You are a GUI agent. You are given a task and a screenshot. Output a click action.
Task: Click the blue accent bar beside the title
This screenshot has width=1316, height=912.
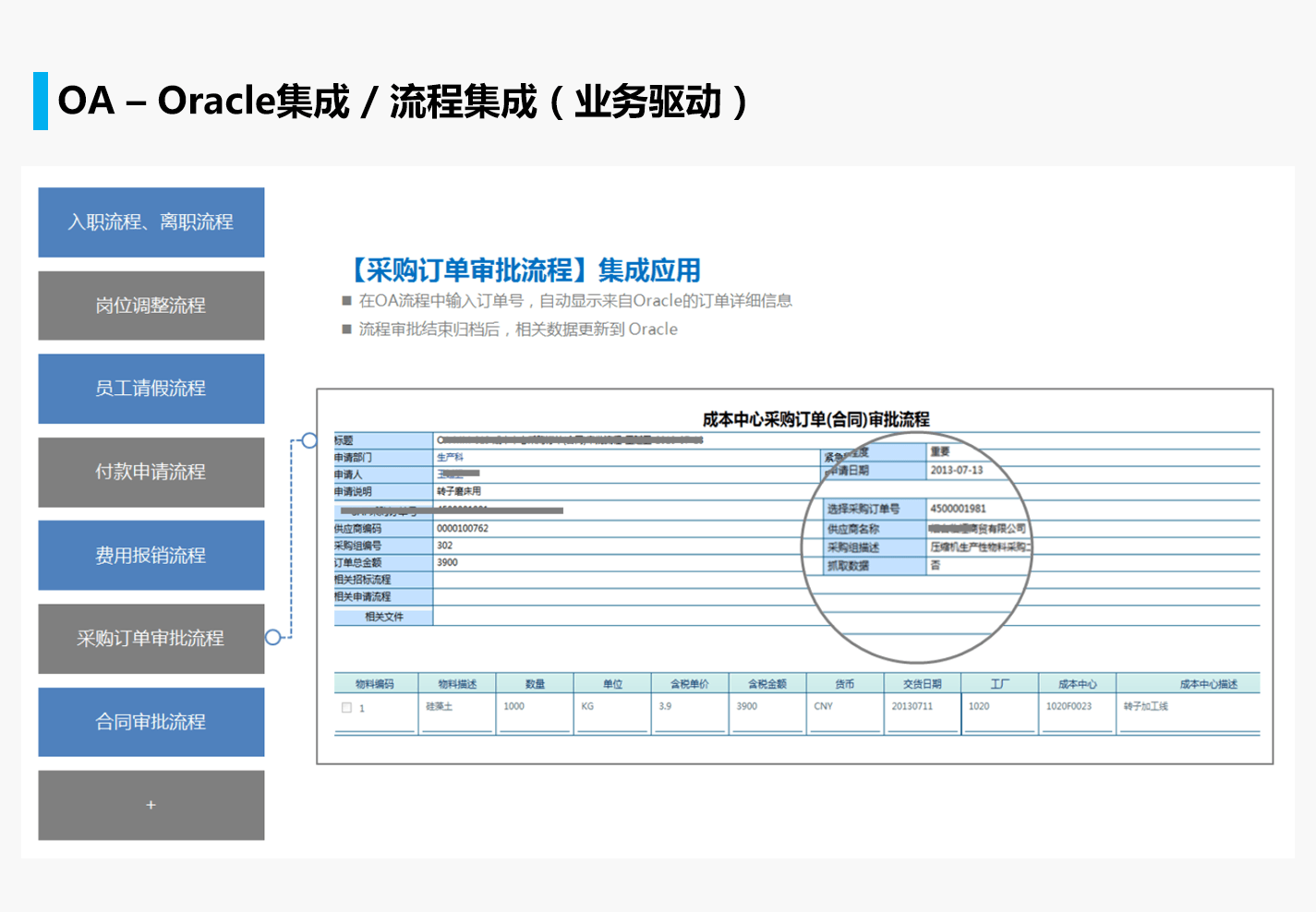pos(40,101)
